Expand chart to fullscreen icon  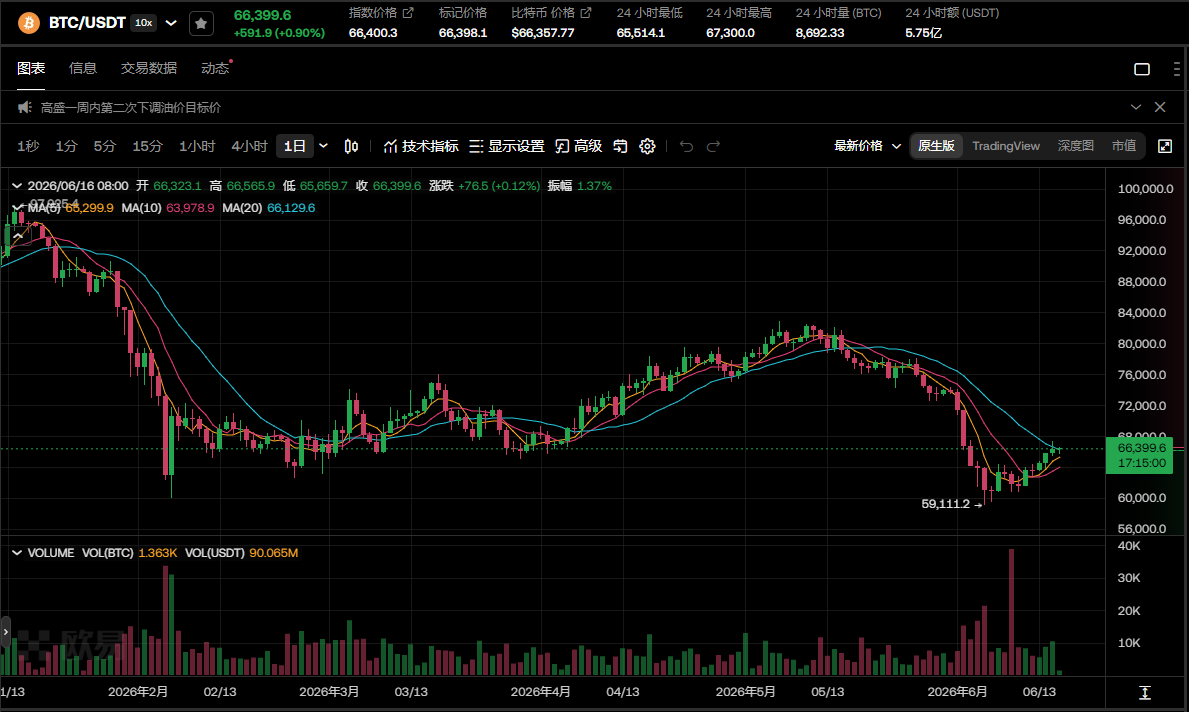pos(1165,146)
